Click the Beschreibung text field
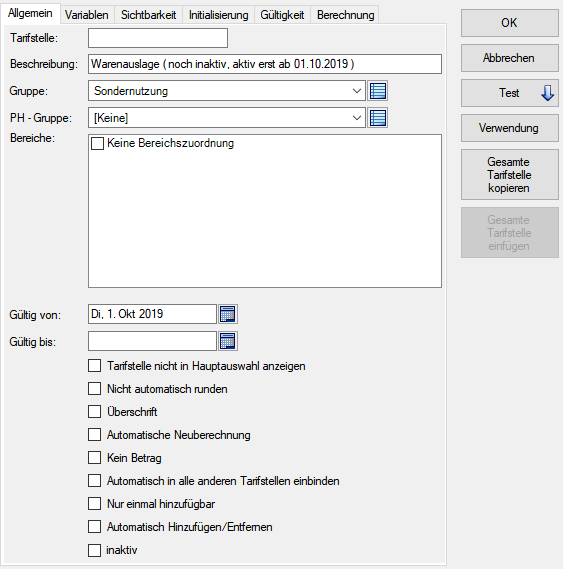Screen dimensions: 563x569 pos(265,64)
